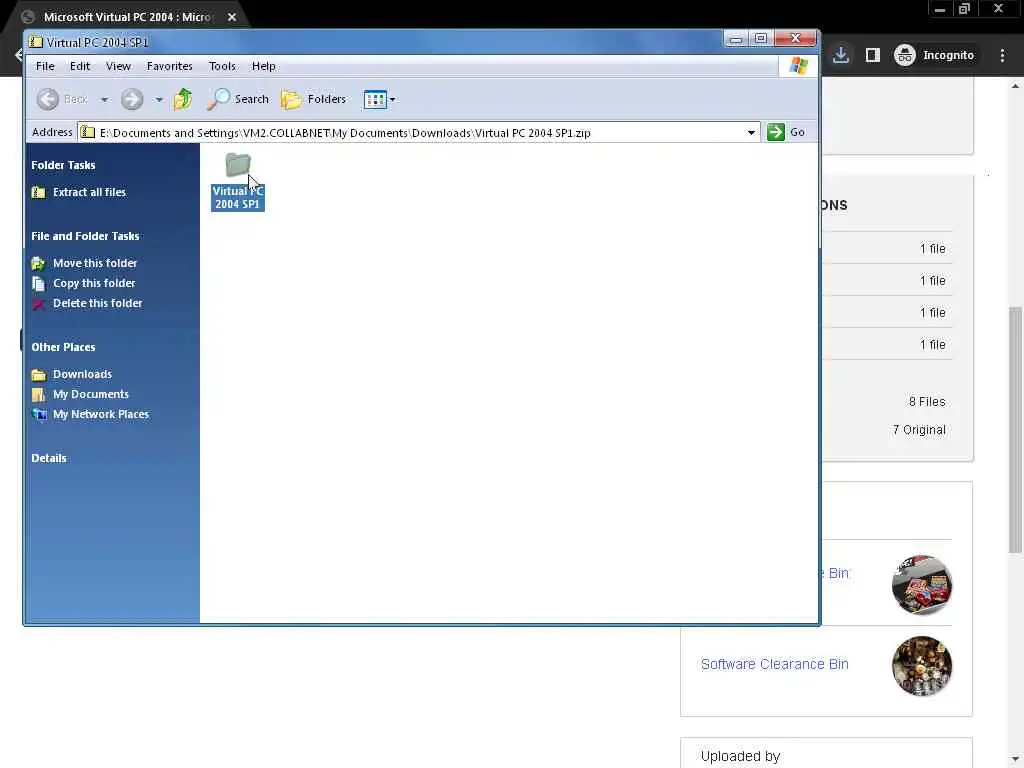Click the zip folder icon in address bar

(87, 133)
